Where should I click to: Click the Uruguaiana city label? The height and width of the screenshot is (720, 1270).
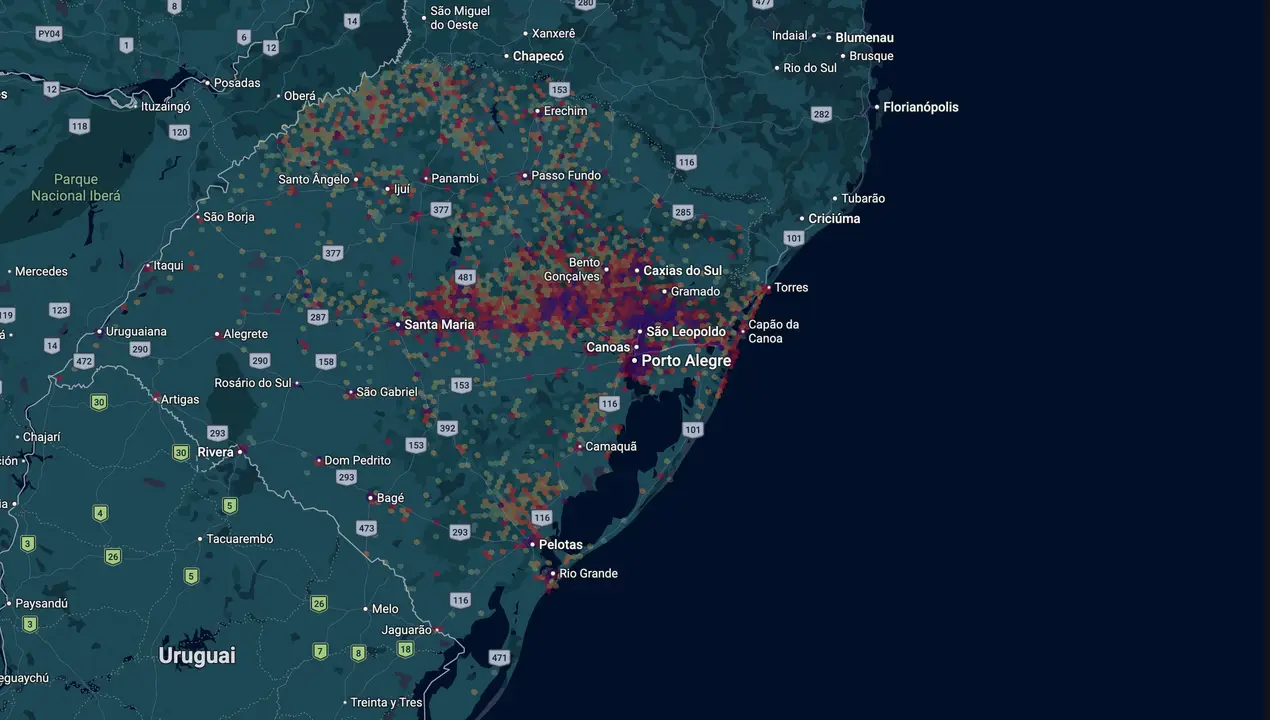pos(136,331)
